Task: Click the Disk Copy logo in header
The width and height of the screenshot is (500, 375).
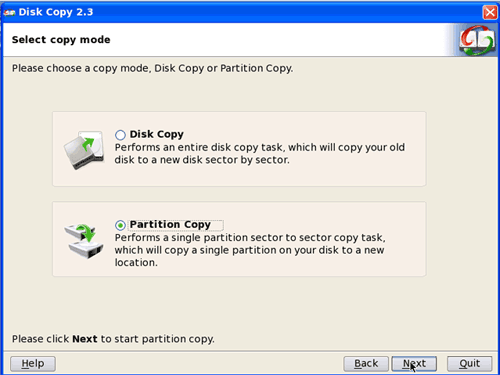Action: [x=477, y=40]
